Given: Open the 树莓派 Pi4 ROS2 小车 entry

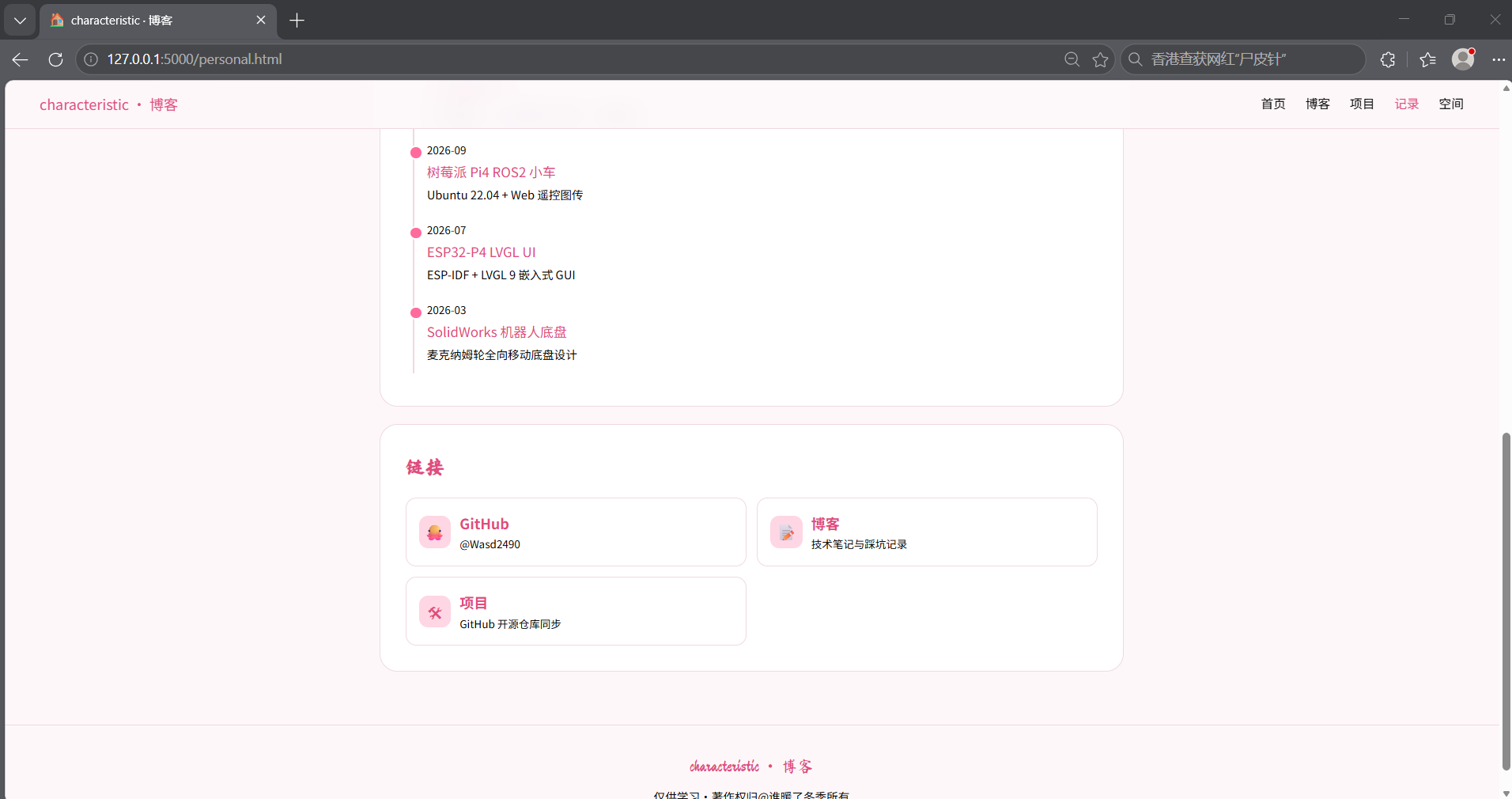Looking at the screenshot, I should tap(491, 172).
